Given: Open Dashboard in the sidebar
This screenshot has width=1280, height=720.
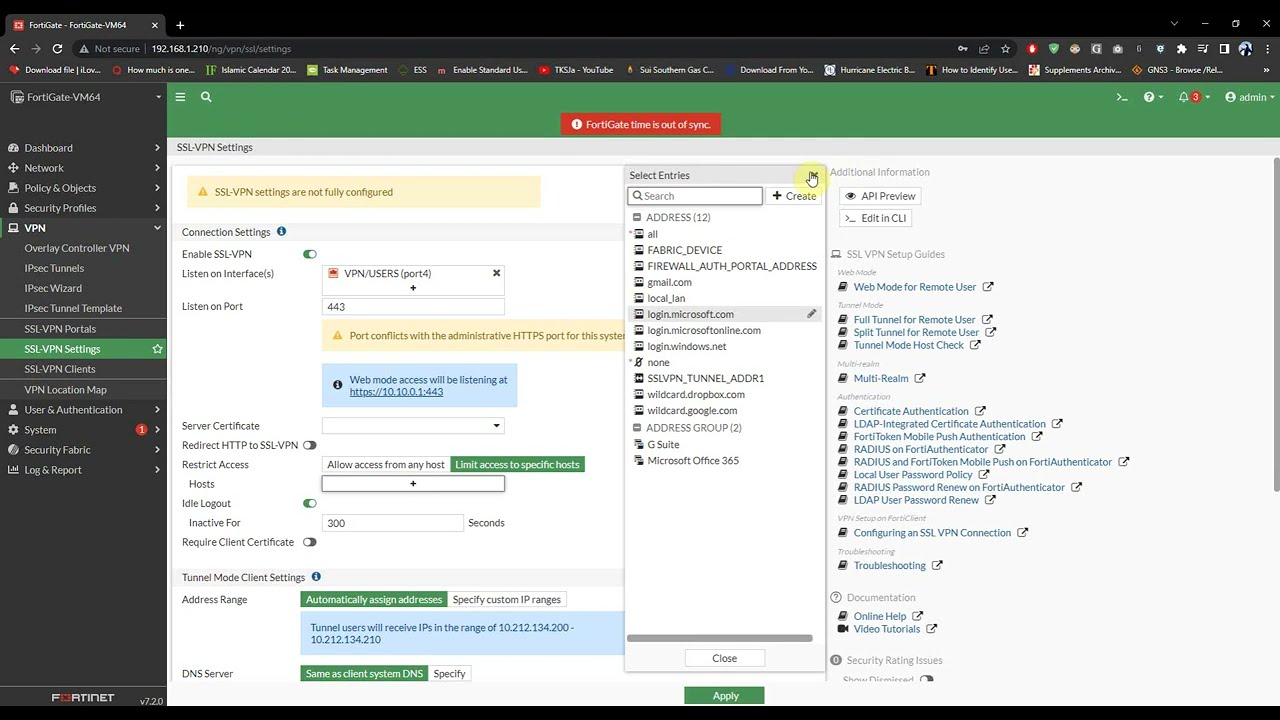Looking at the screenshot, I should point(83,148).
